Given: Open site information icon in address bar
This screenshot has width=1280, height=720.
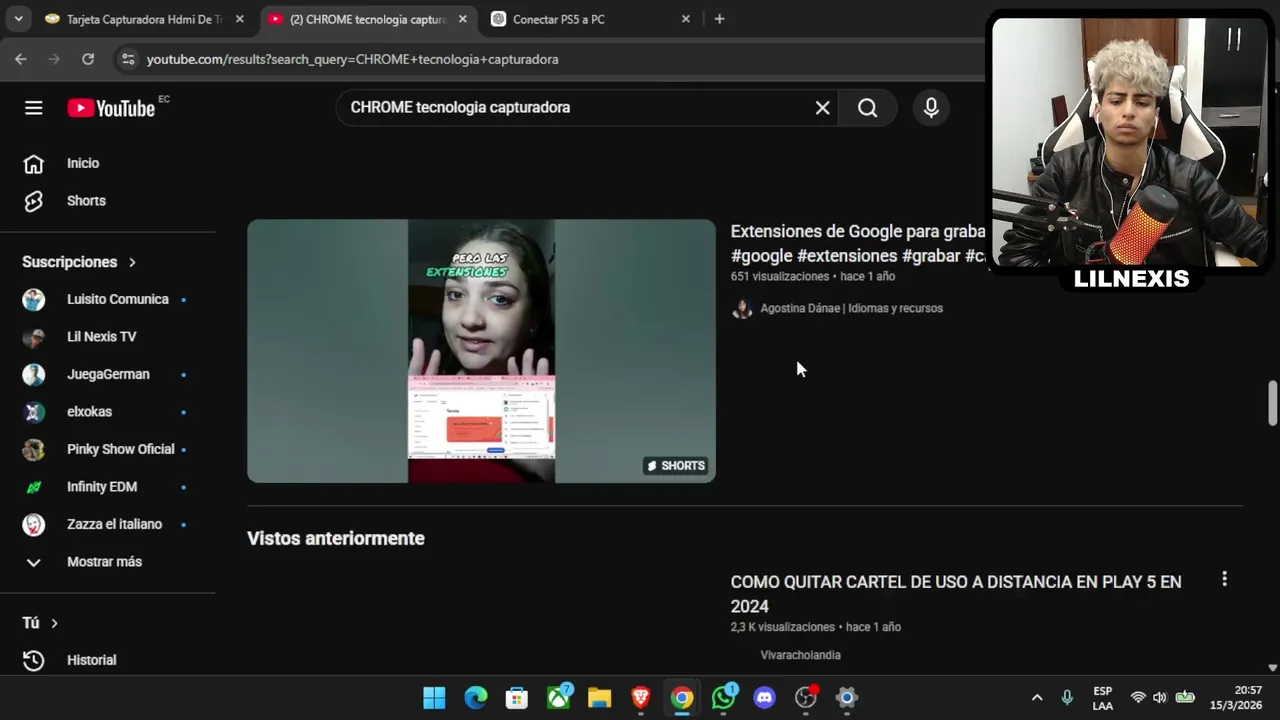Looking at the screenshot, I should 128,59.
